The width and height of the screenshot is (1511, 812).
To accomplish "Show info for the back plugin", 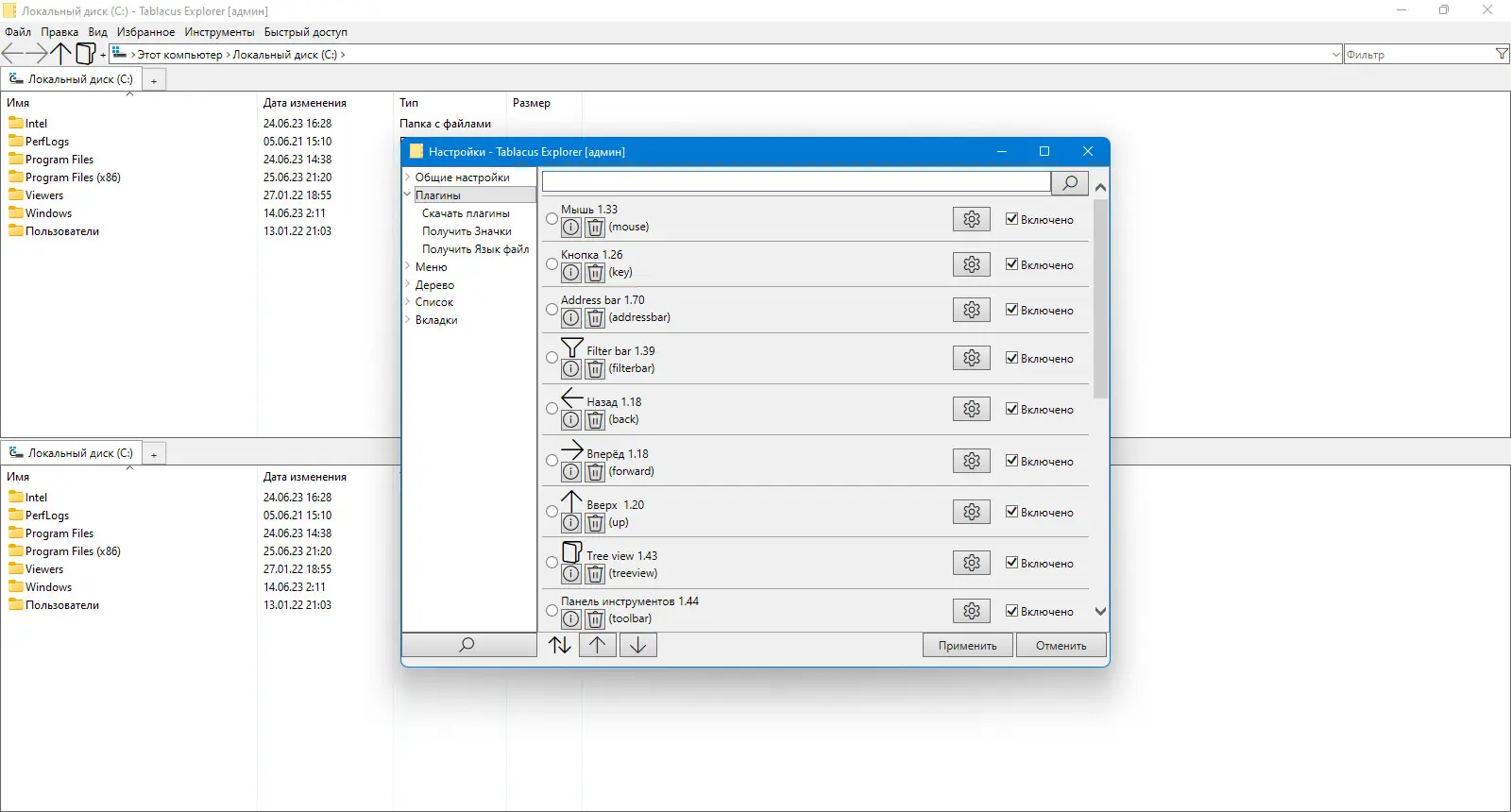I will (x=571, y=420).
